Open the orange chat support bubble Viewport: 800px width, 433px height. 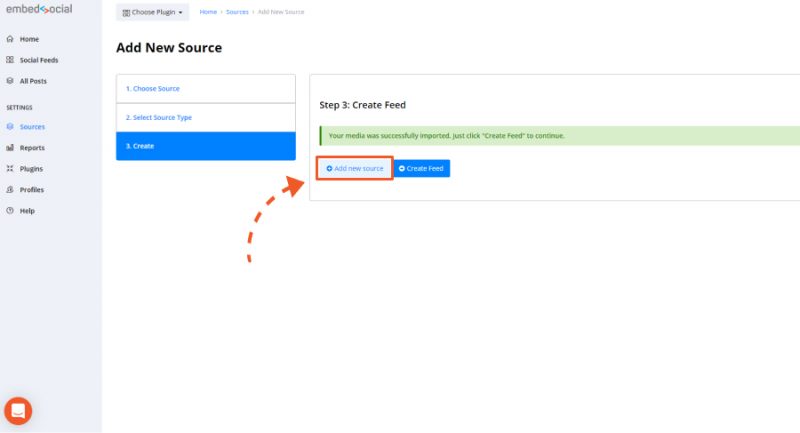click(x=18, y=411)
